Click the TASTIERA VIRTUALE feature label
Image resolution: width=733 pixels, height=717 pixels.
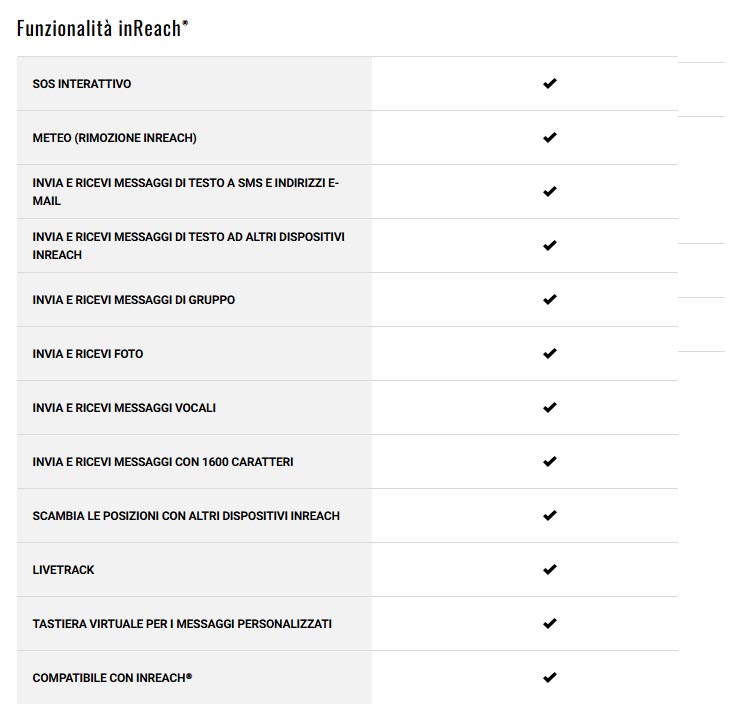(182, 624)
